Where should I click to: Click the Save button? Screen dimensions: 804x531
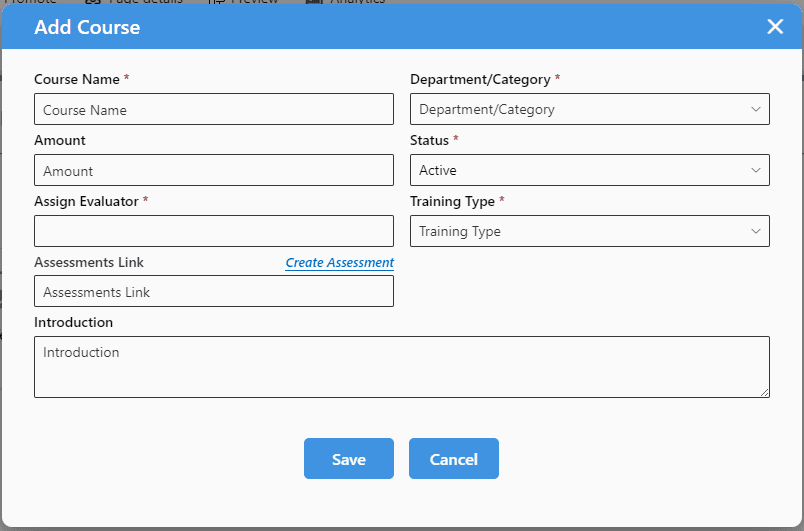348,459
